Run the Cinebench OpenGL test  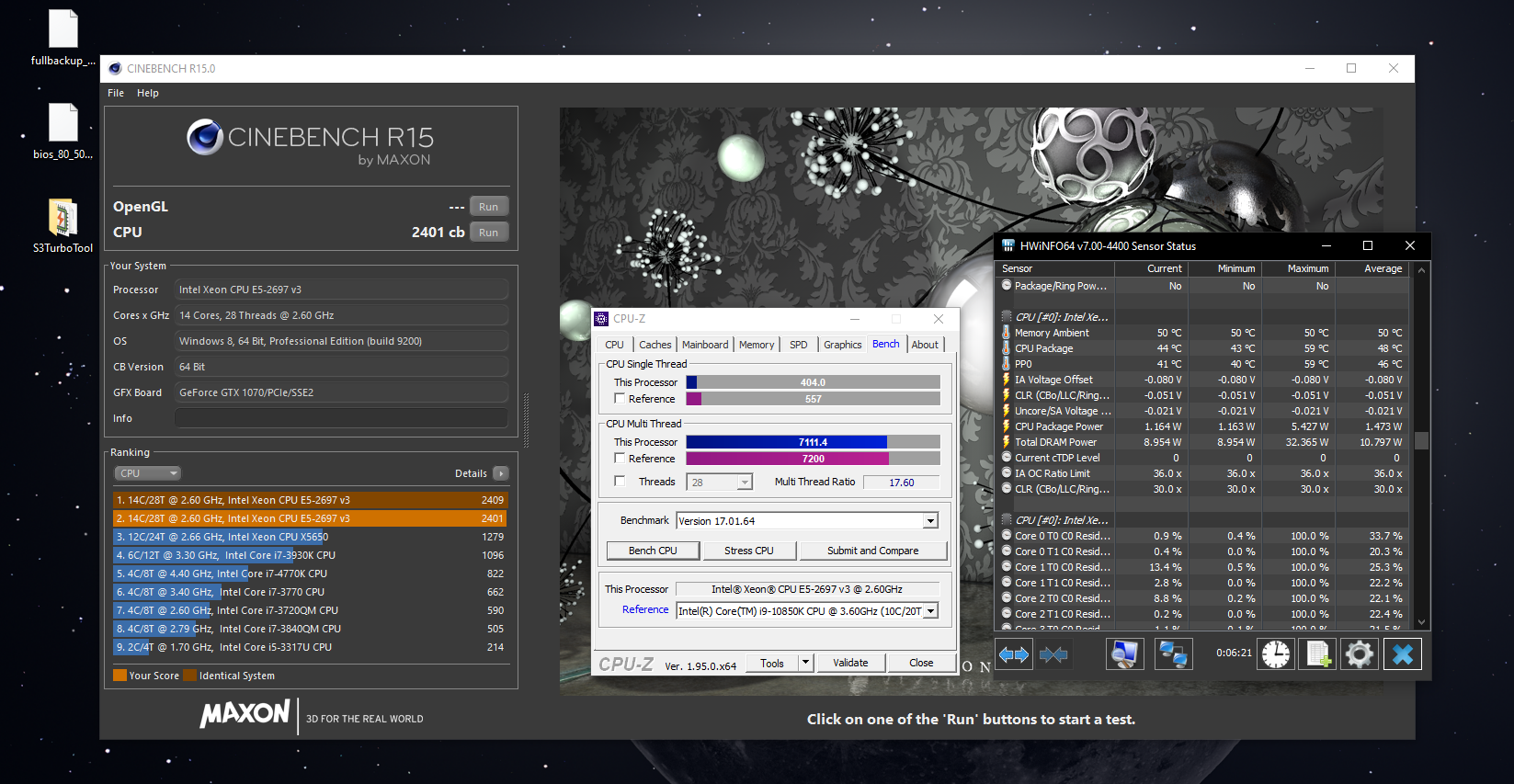(x=489, y=207)
